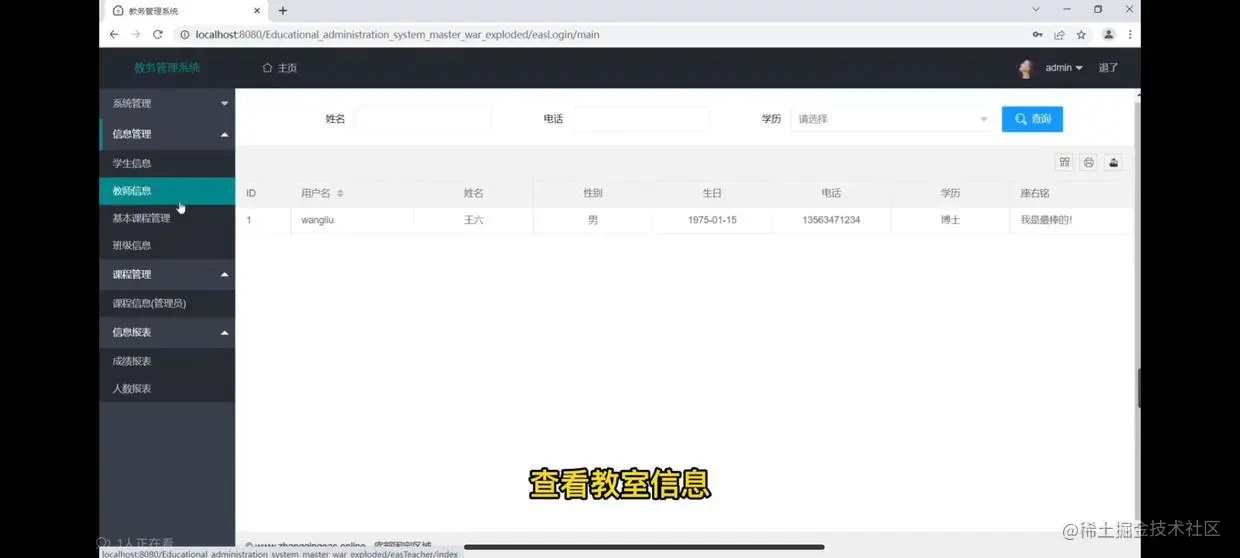The width and height of the screenshot is (1240, 558).
Task: Open a new browser tab with plus icon
Action: [282, 11]
